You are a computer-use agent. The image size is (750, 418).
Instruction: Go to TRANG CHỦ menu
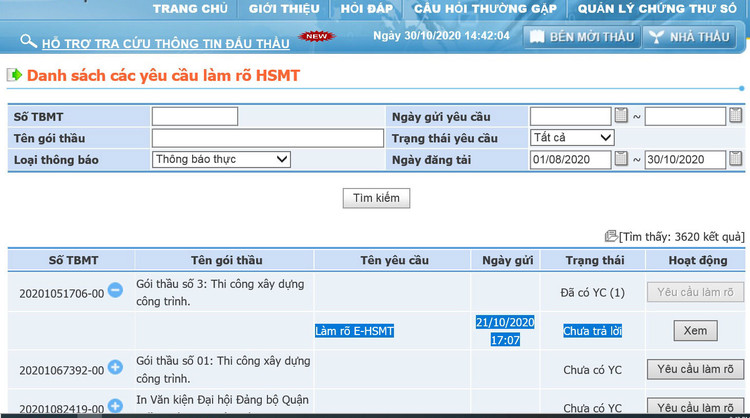[190, 9]
